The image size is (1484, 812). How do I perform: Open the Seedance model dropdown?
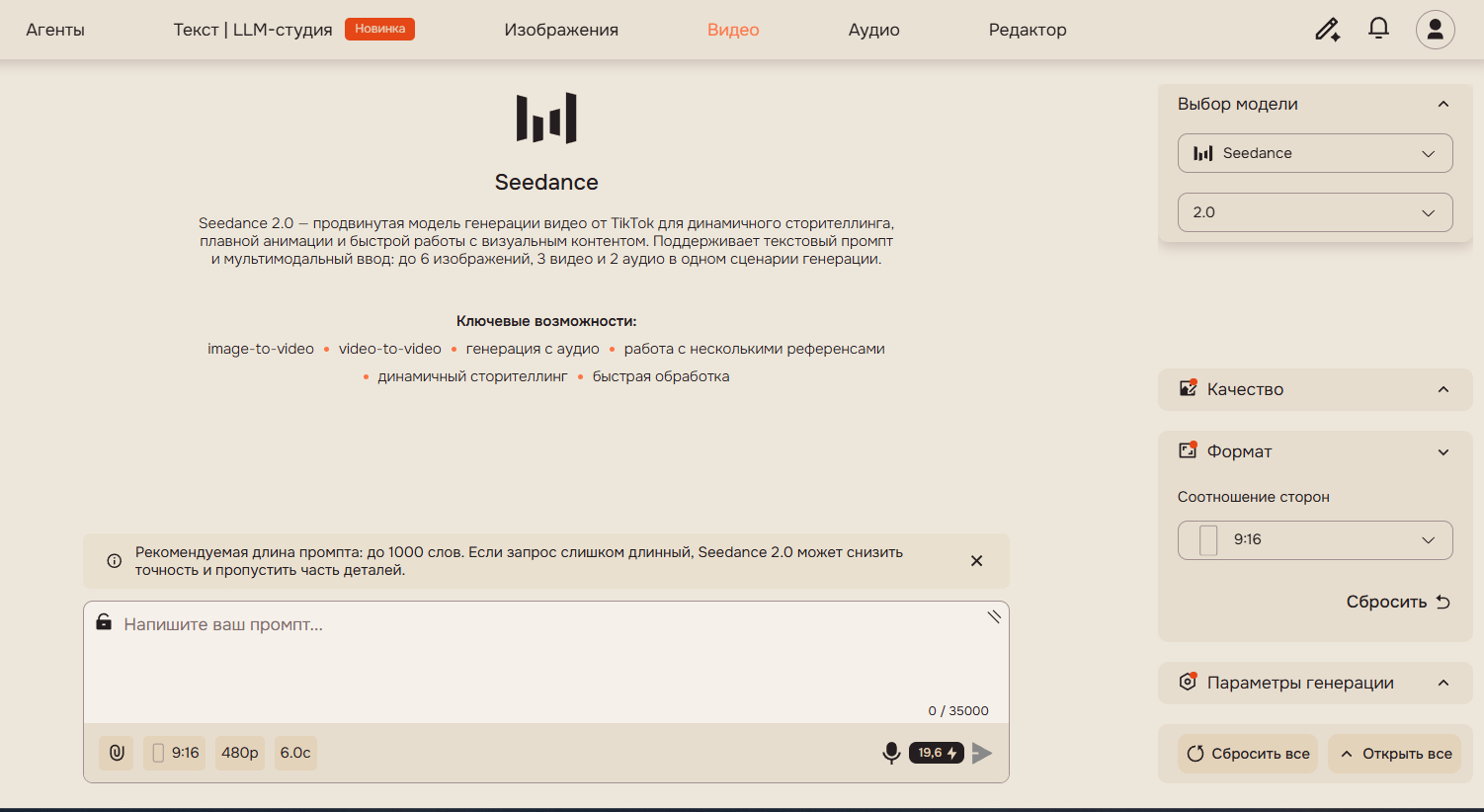(1315, 153)
